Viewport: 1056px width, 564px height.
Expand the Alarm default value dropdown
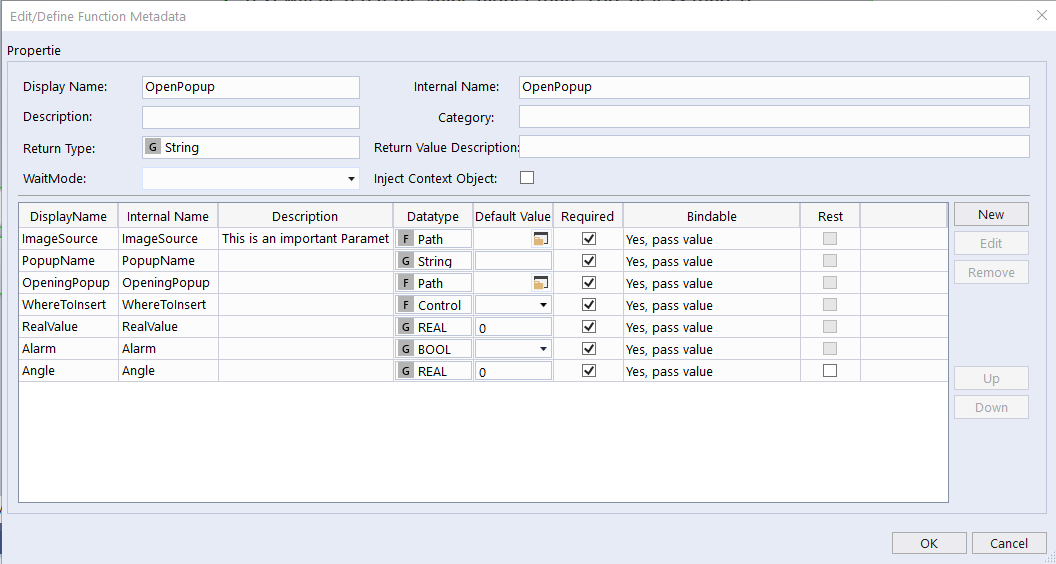coord(543,349)
